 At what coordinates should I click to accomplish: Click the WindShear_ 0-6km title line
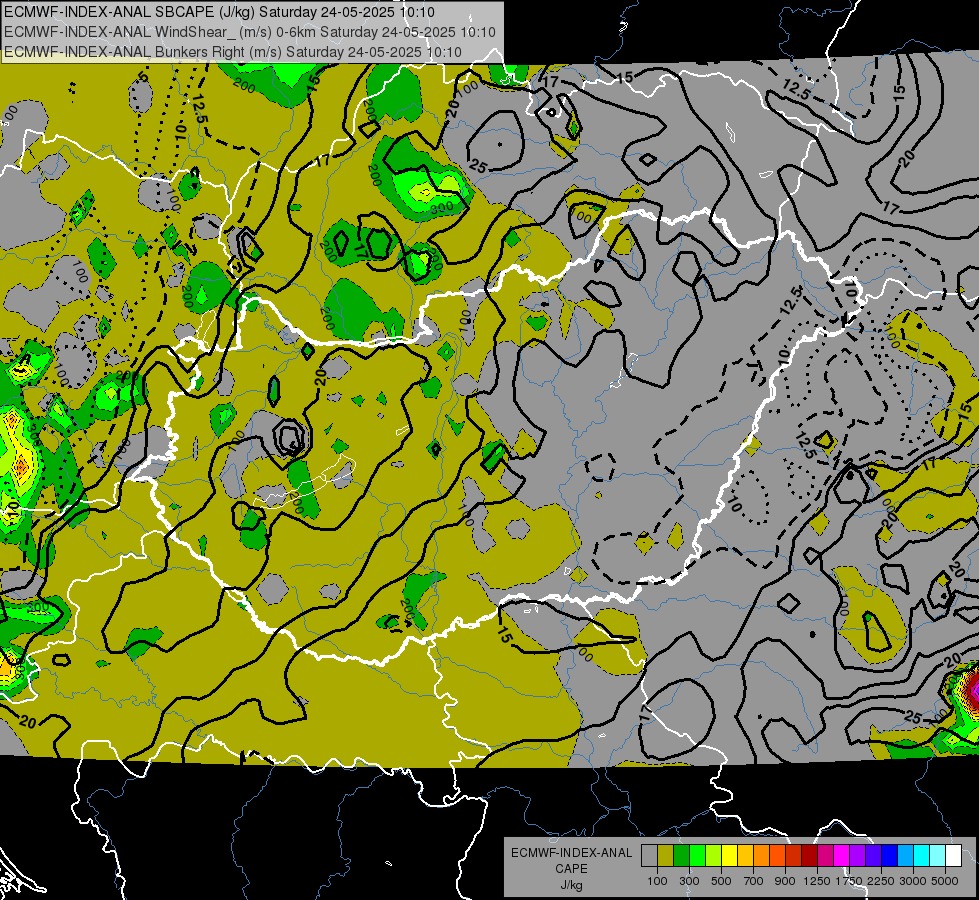(x=250, y=32)
